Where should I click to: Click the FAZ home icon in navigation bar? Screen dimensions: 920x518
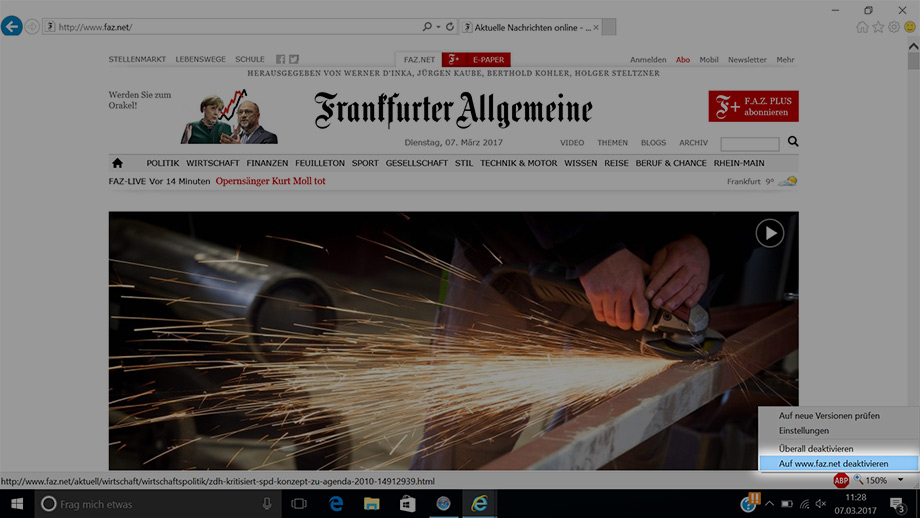coord(117,163)
